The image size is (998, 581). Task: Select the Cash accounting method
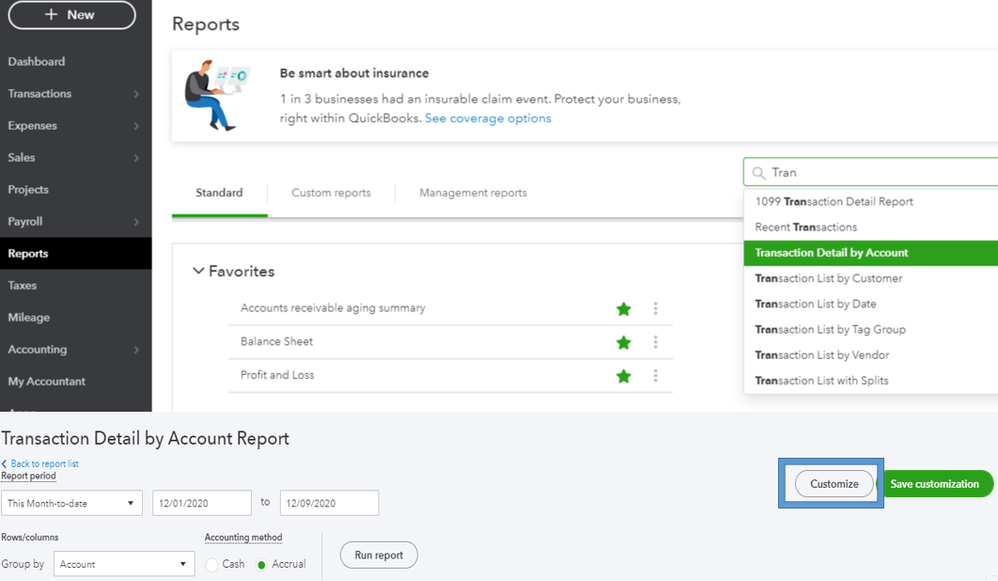[212, 564]
